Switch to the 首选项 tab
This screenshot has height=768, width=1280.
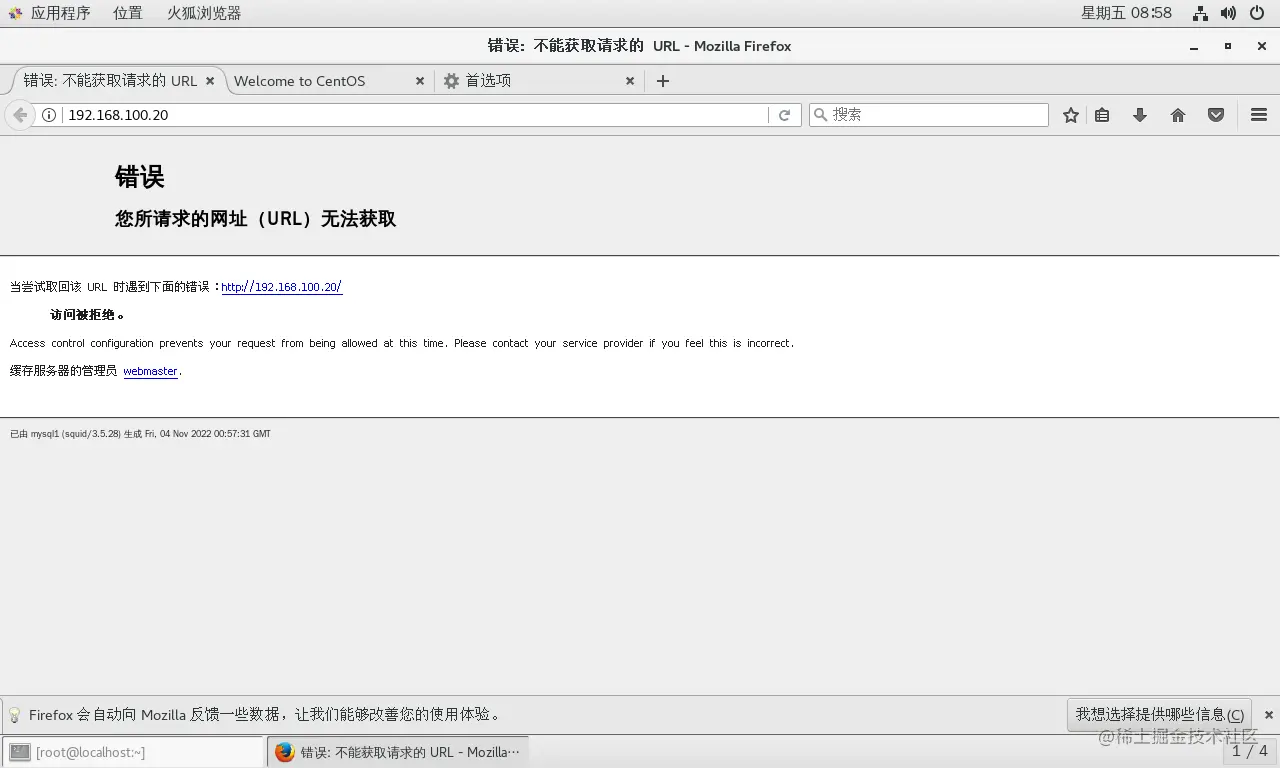tap(540, 81)
